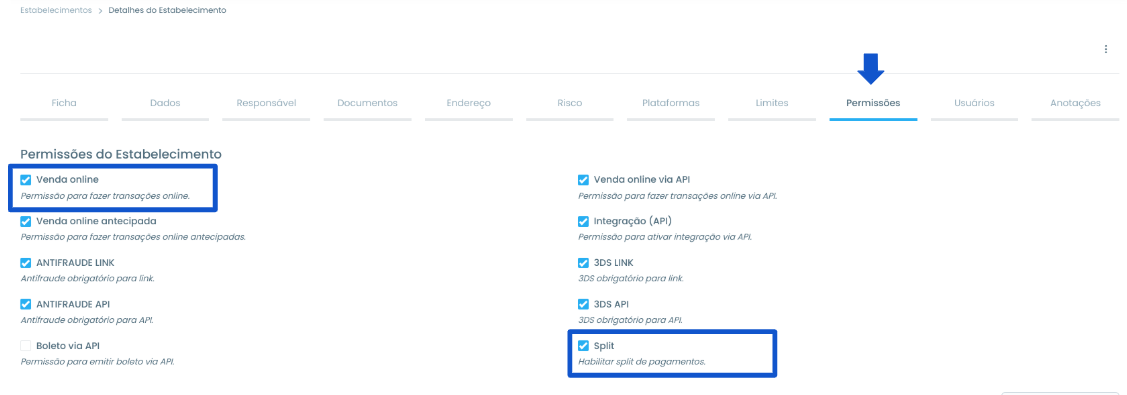Image resolution: width=1127 pixels, height=395 pixels.
Task: Uncheck Venda online via API
Action: tap(584, 180)
